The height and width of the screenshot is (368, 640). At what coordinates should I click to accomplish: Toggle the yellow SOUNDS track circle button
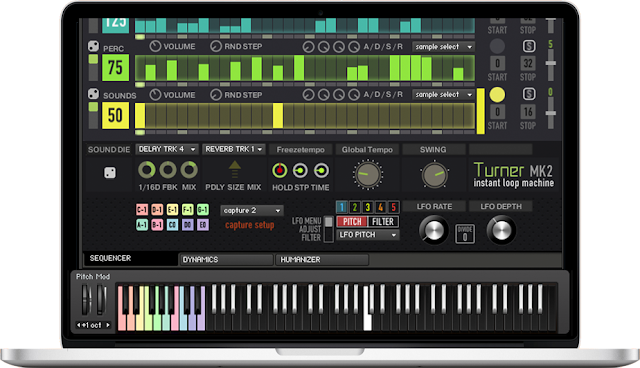point(497,95)
